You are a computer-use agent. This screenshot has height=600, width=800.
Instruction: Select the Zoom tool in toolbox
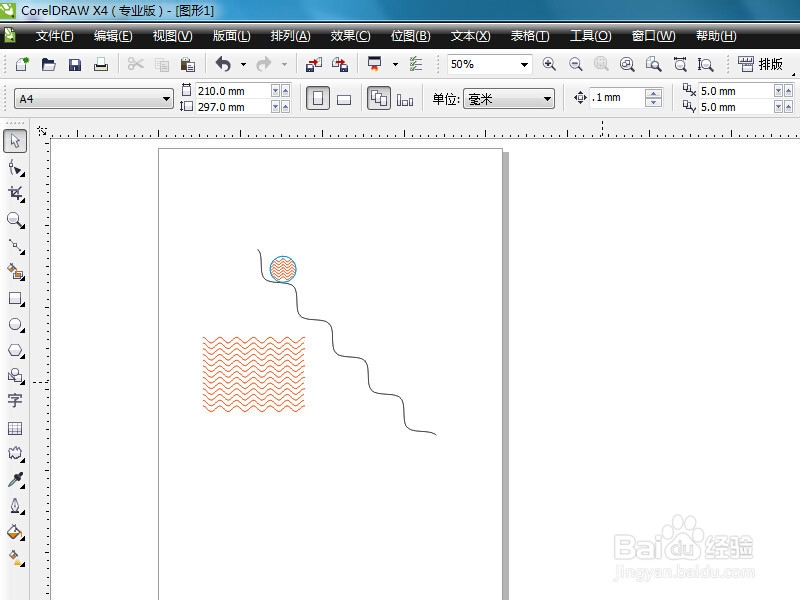coord(15,220)
